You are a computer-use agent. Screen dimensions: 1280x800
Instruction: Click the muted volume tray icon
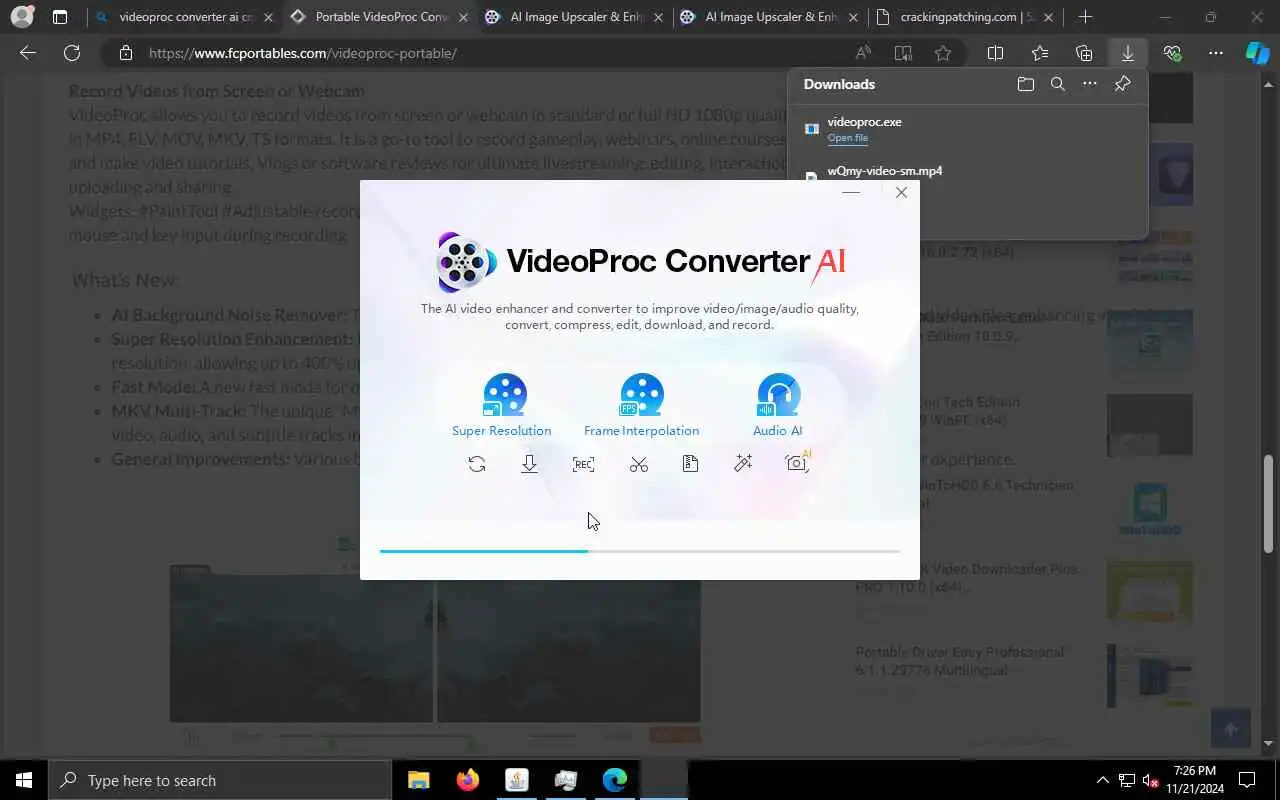point(1152,780)
